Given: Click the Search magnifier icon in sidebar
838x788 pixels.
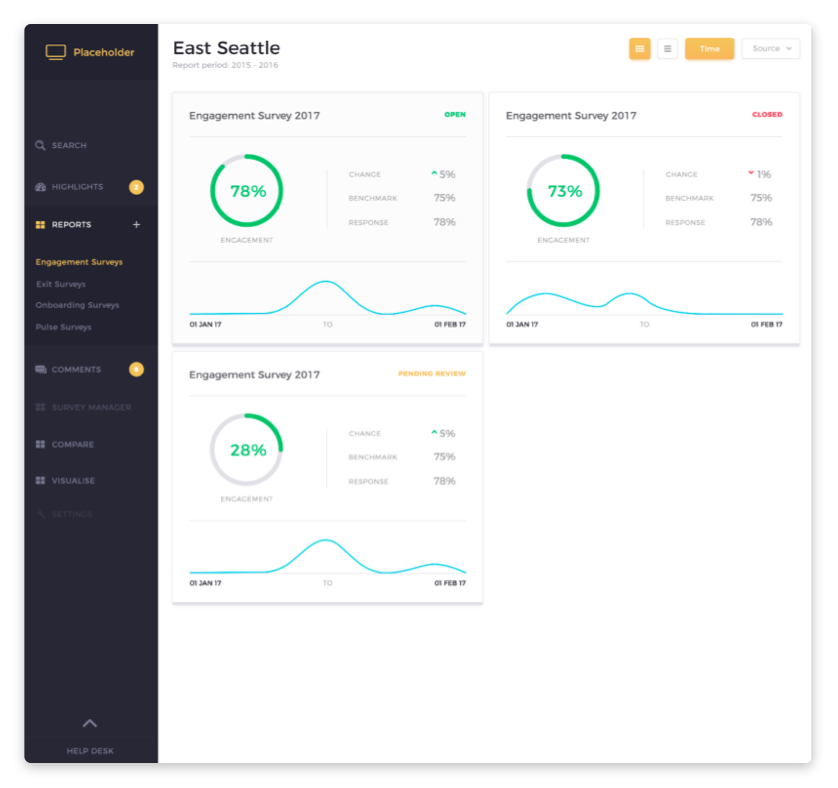Looking at the screenshot, I should pyautogui.click(x=40, y=145).
